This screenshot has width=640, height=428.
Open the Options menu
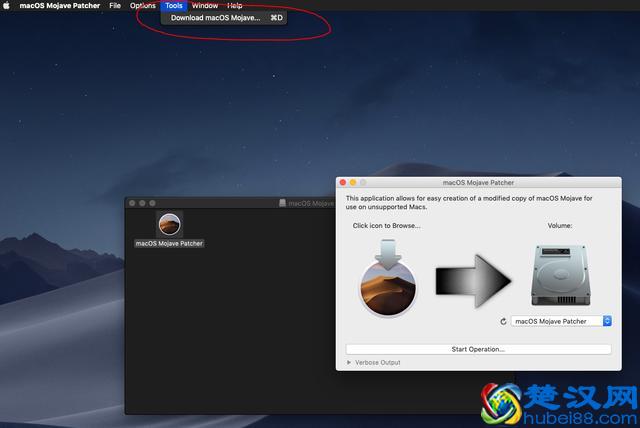(142, 5)
